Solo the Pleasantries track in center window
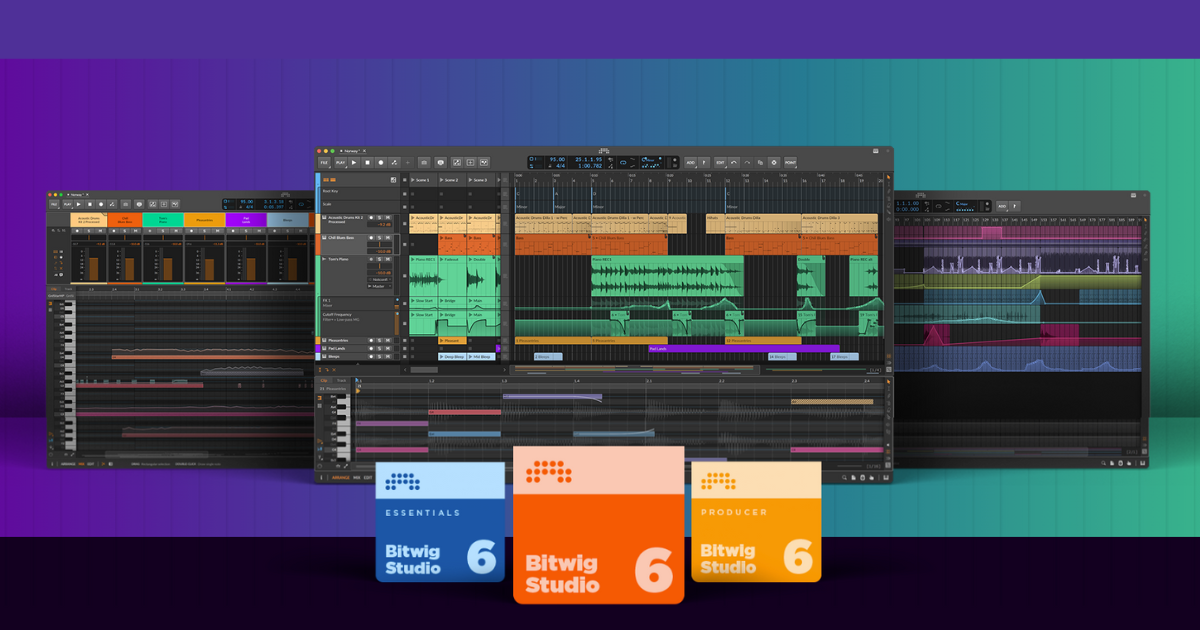Screen dimensions: 1200x630 coord(379,340)
